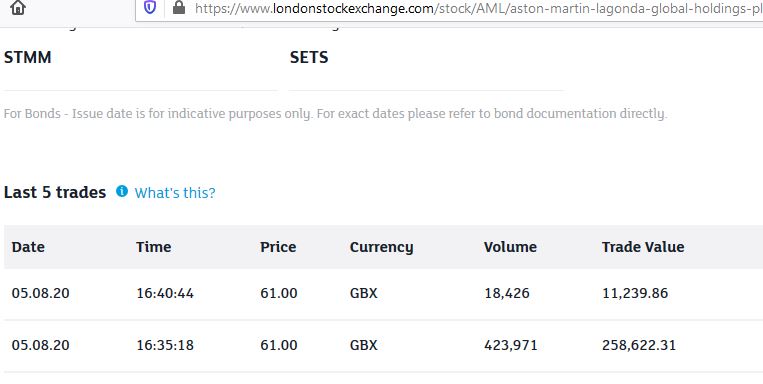Click the Currency column header

(x=382, y=247)
